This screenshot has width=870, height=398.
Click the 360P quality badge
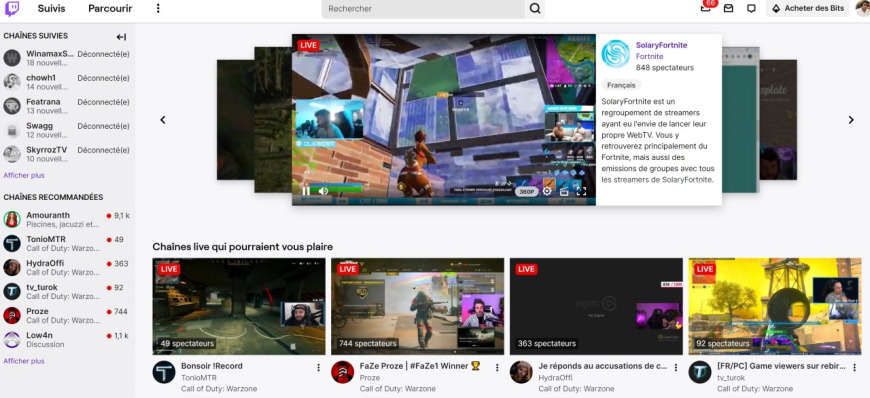pos(527,192)
